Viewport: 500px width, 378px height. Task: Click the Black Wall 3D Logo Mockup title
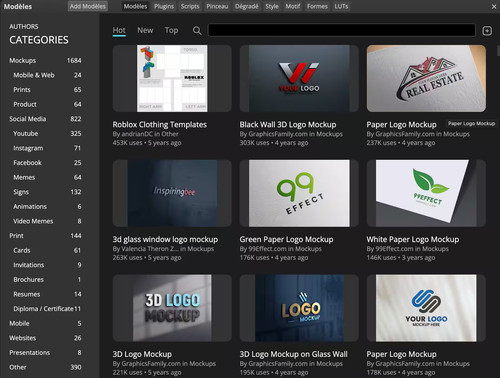(x=288, y=125)
